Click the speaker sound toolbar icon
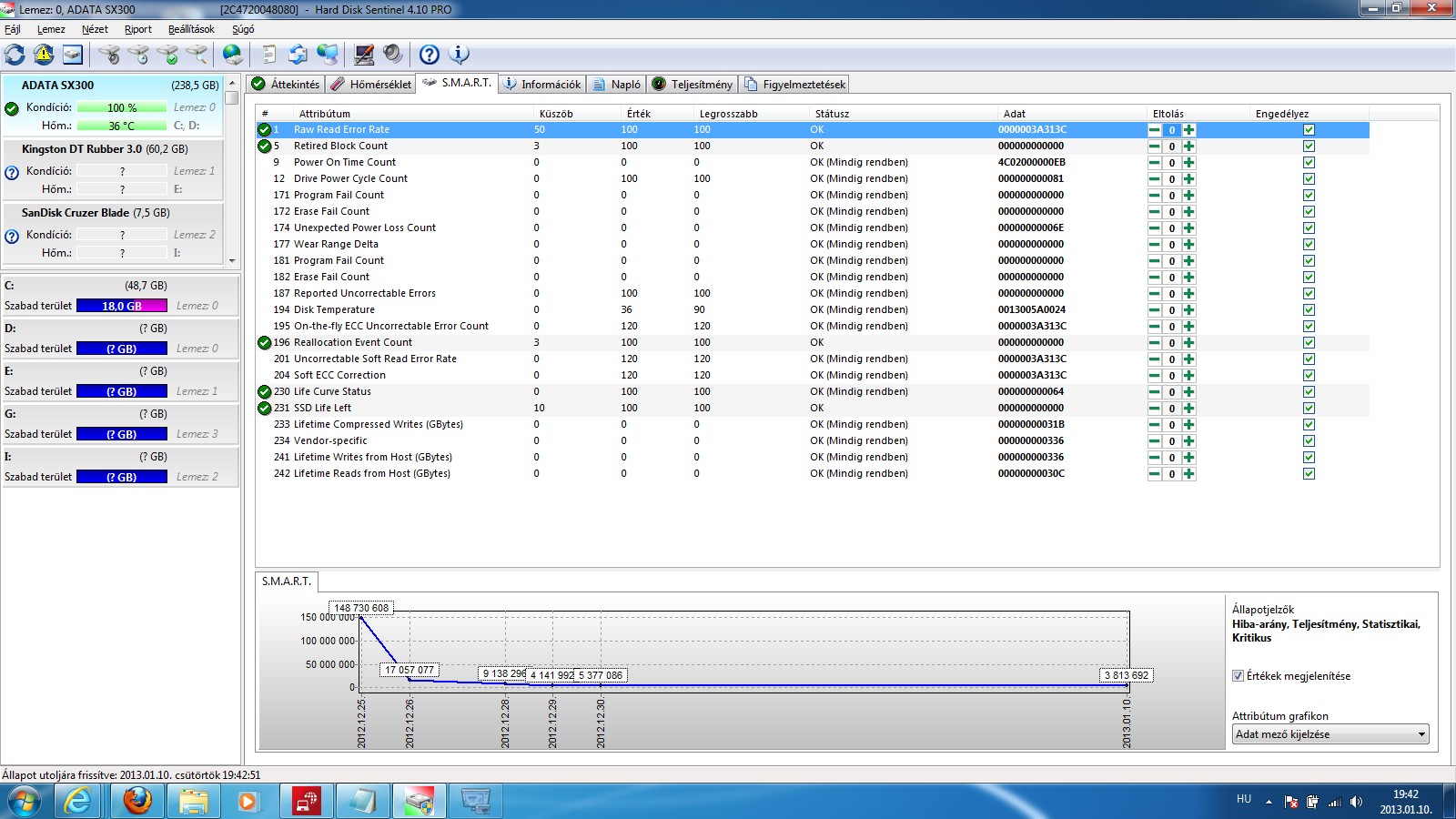The width and height of the screenshot is (1456, 819). [393, 55]
